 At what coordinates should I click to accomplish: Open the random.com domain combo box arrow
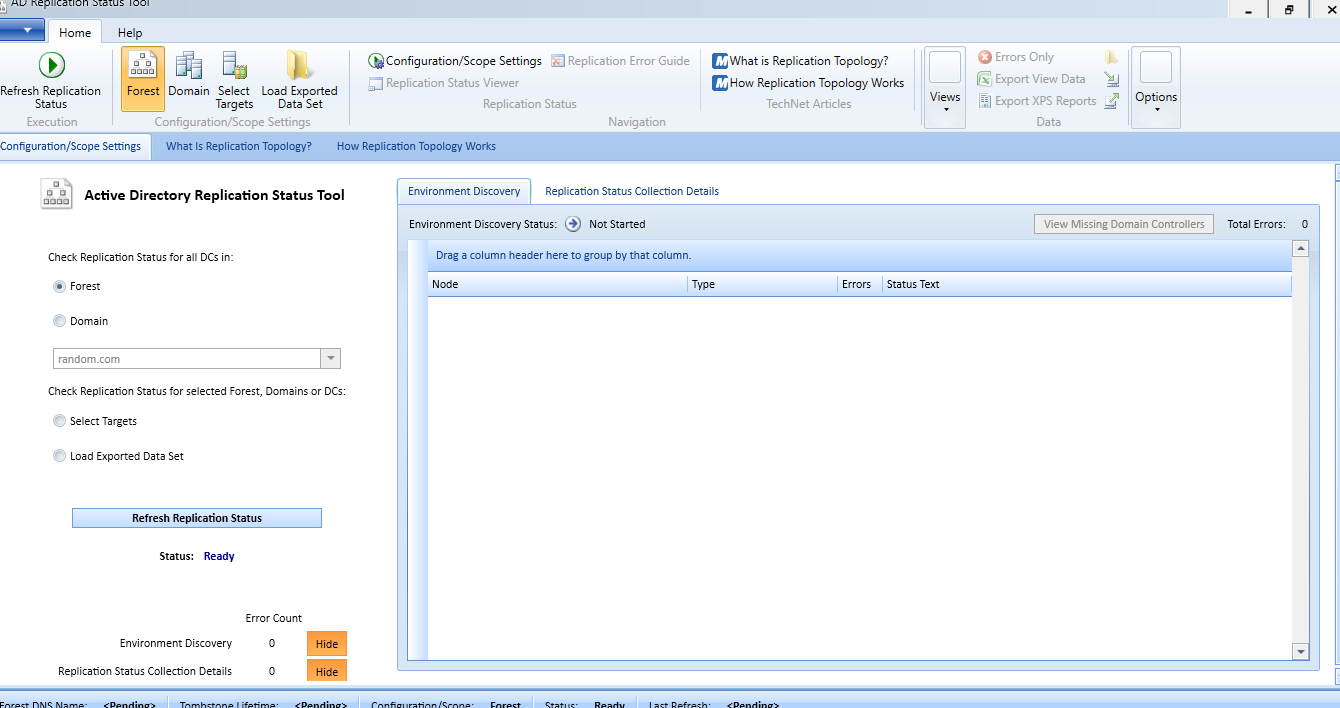click(330, 359)
